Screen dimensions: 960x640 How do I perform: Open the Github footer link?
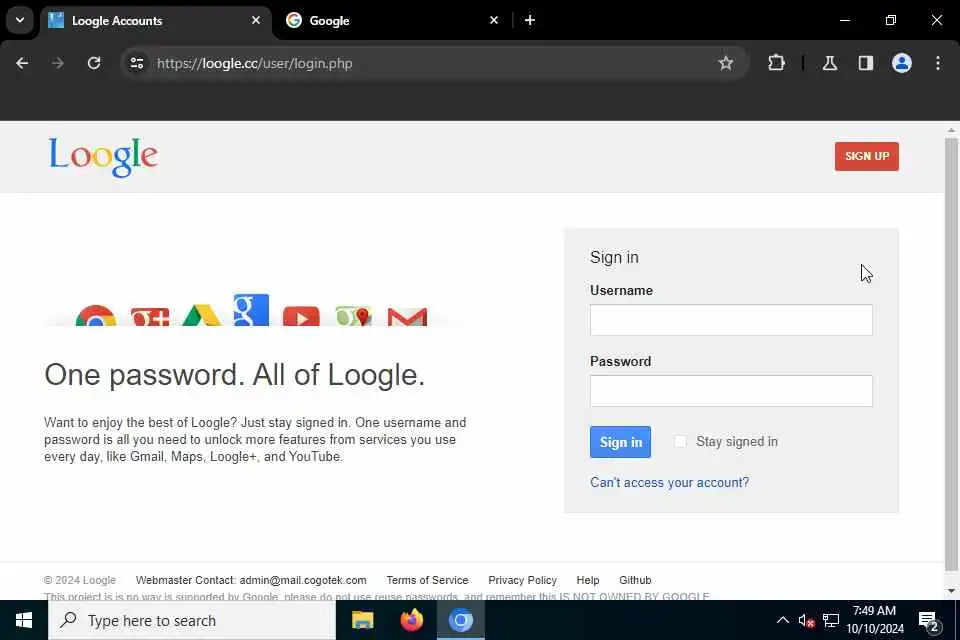(x=635, y=580)
